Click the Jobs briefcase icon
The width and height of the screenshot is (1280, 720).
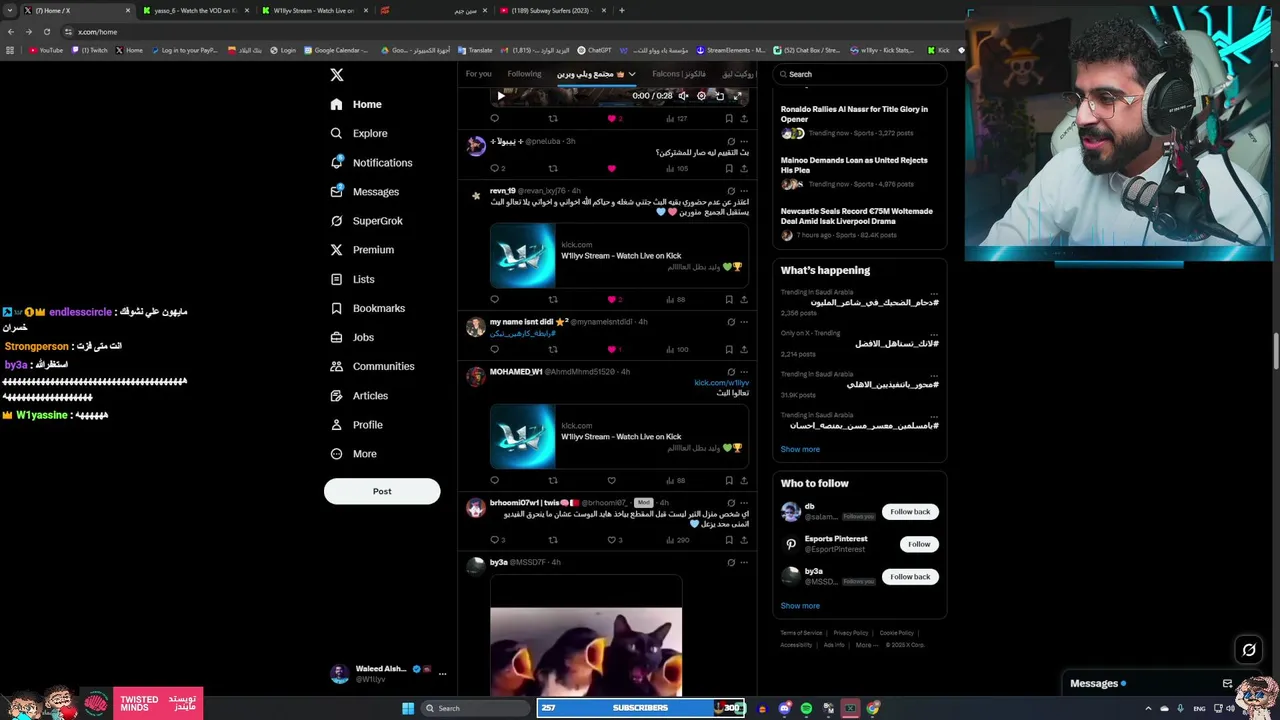coord(336,337)
